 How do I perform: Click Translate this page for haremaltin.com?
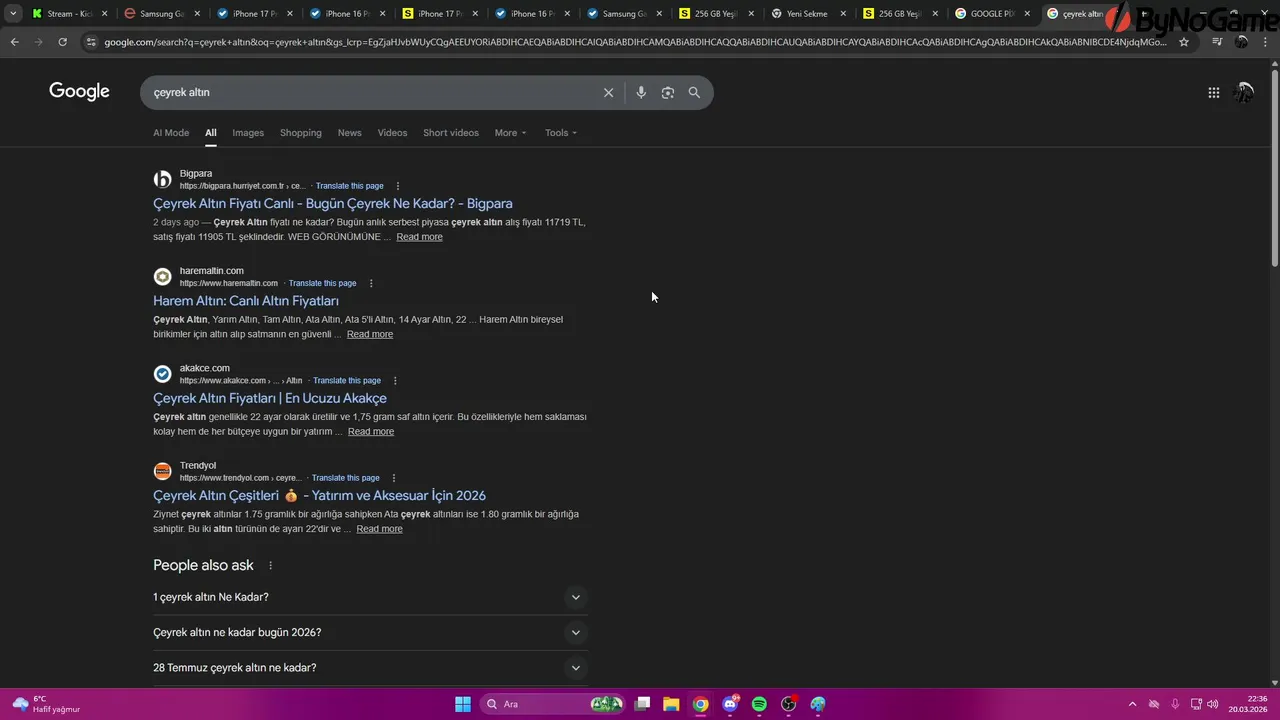click(x=322, y=283)
